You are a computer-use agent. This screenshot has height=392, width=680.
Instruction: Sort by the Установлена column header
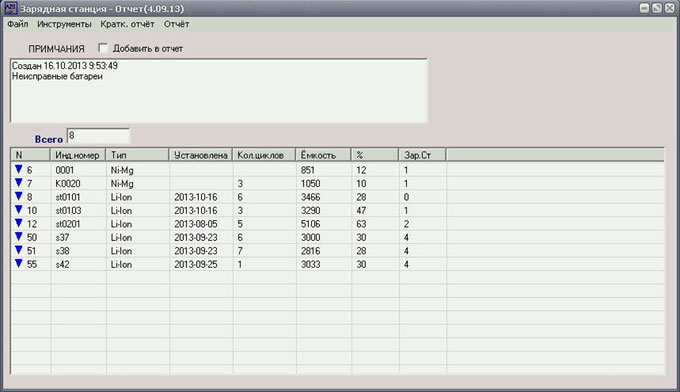(x=201, y=155)
